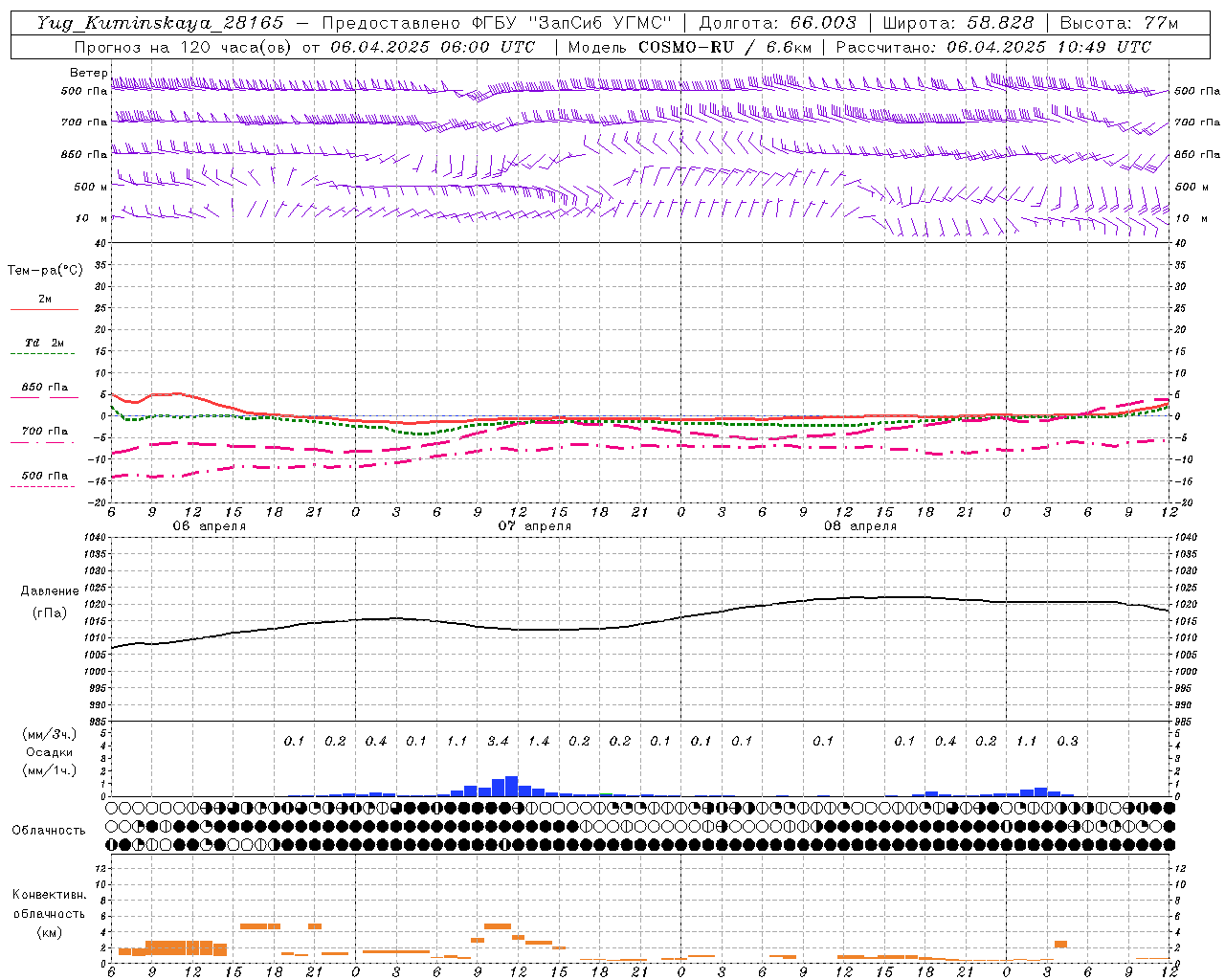Click the 'Давление' pressure panel label
The height and width of the screenshot is (980, 1225).
pyautogui.click(x=50, y=591)
